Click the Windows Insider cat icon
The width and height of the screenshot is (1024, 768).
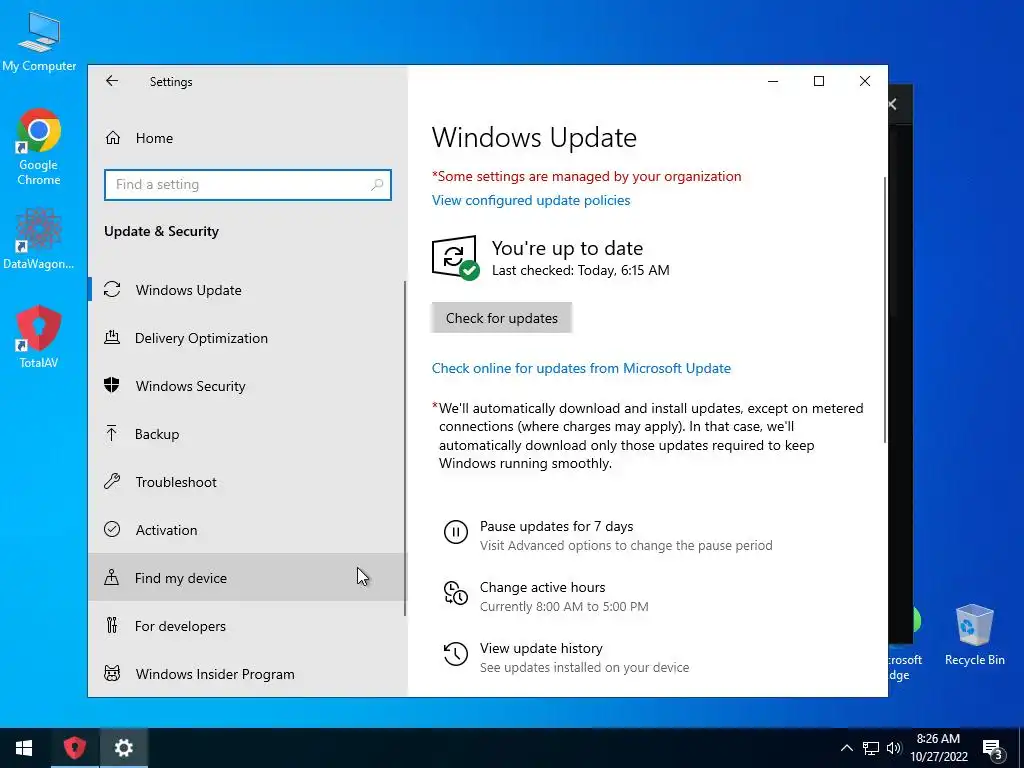[x=112, y=673]
